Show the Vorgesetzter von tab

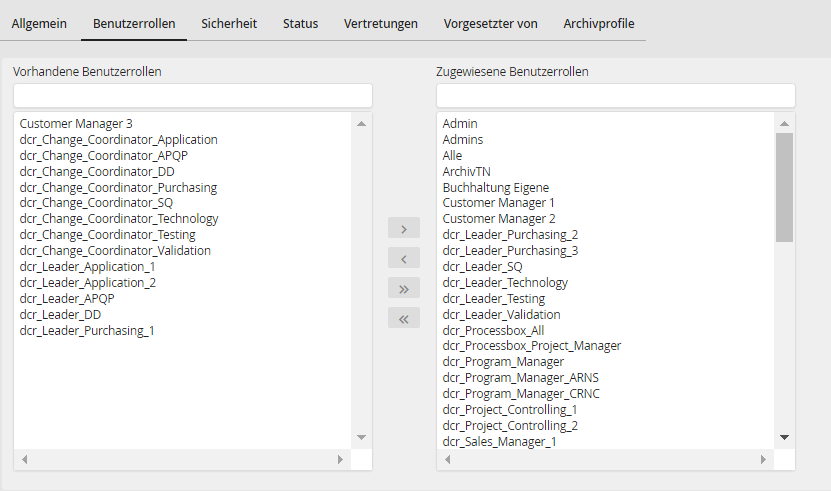point(490,23)
